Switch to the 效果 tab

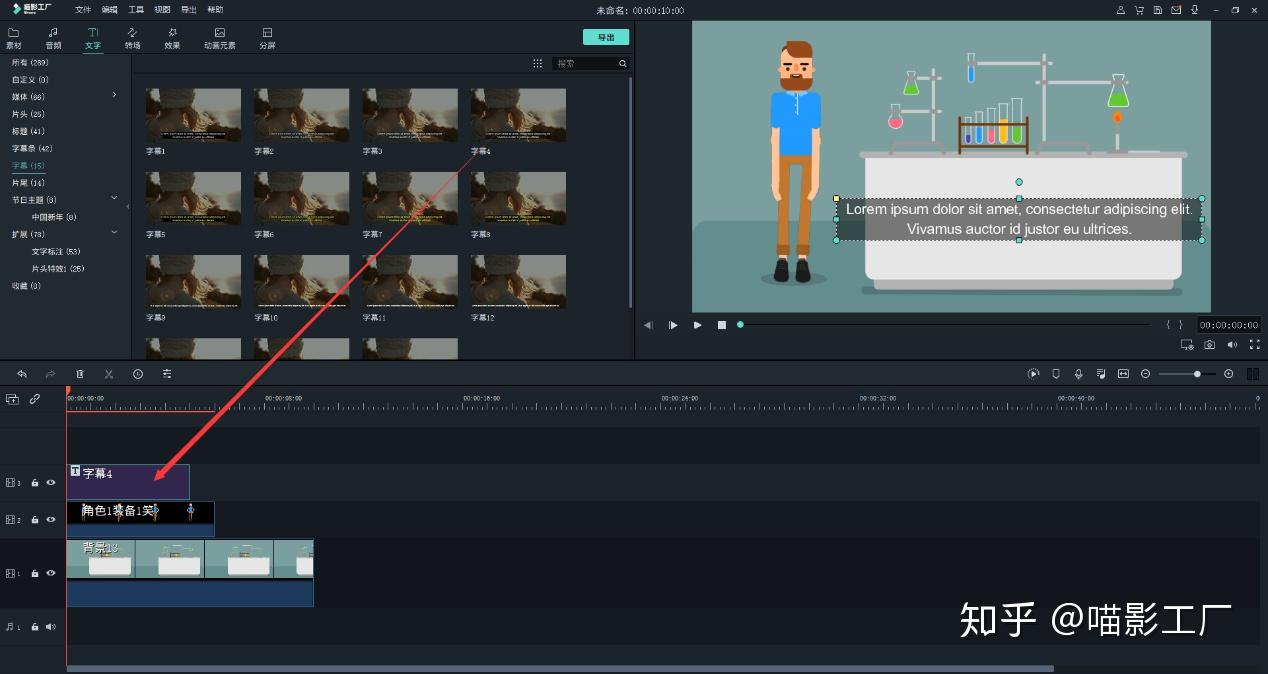tap(172, 38)
